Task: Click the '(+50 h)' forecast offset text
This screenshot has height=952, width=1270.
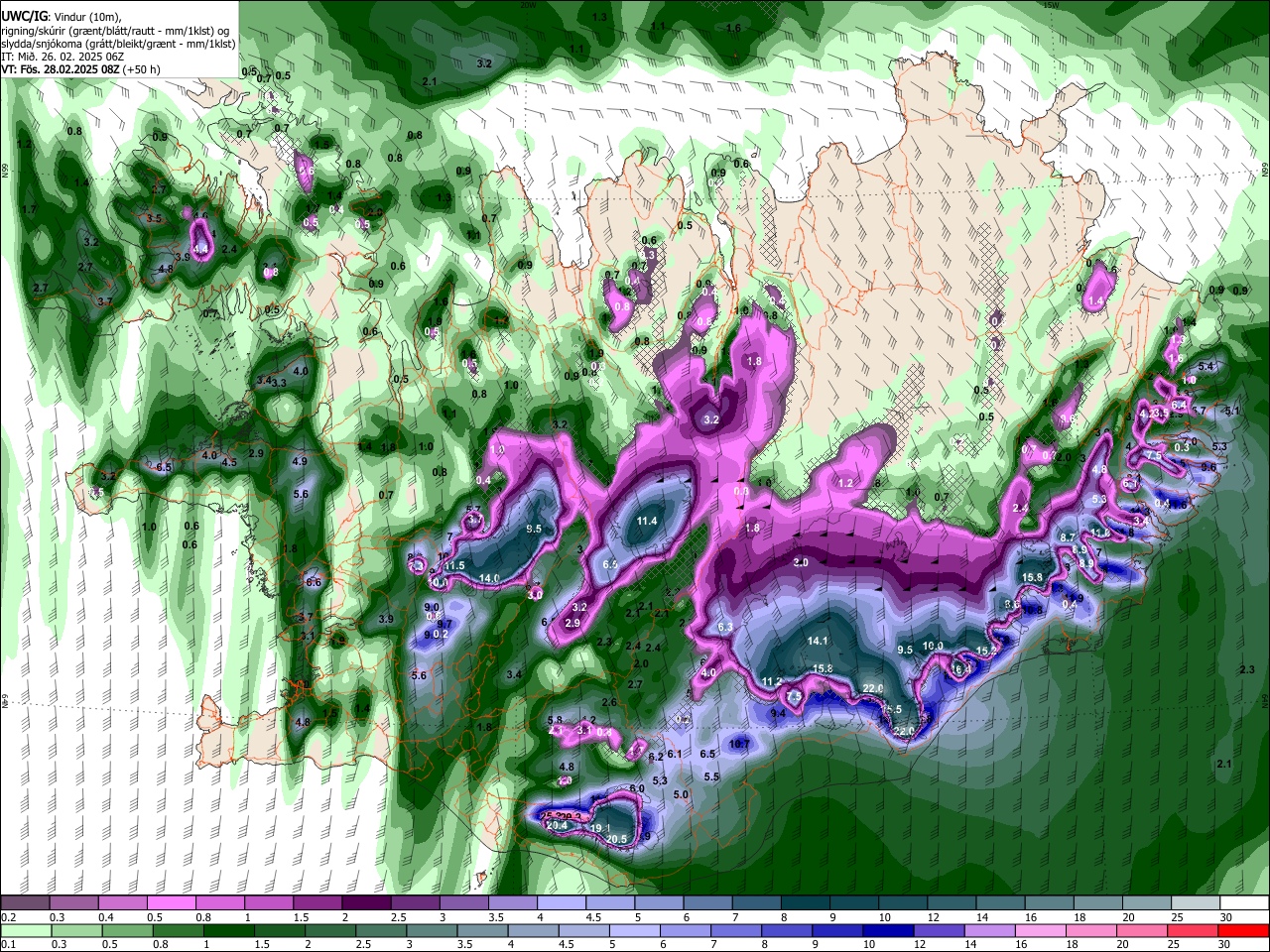Action: (x=142, y=70)
